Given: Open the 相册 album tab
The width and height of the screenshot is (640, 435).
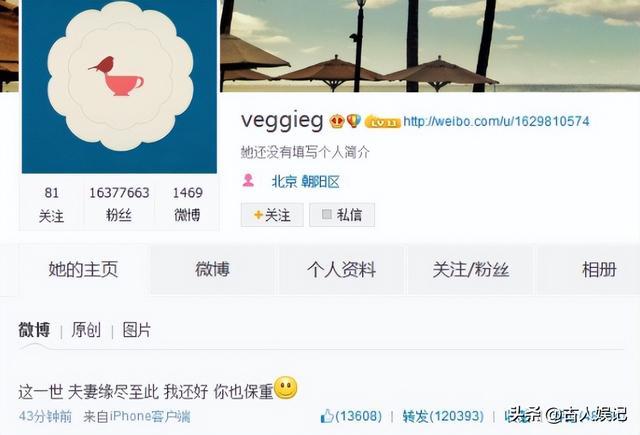Looking at the screenshot, I should (599, 270).
